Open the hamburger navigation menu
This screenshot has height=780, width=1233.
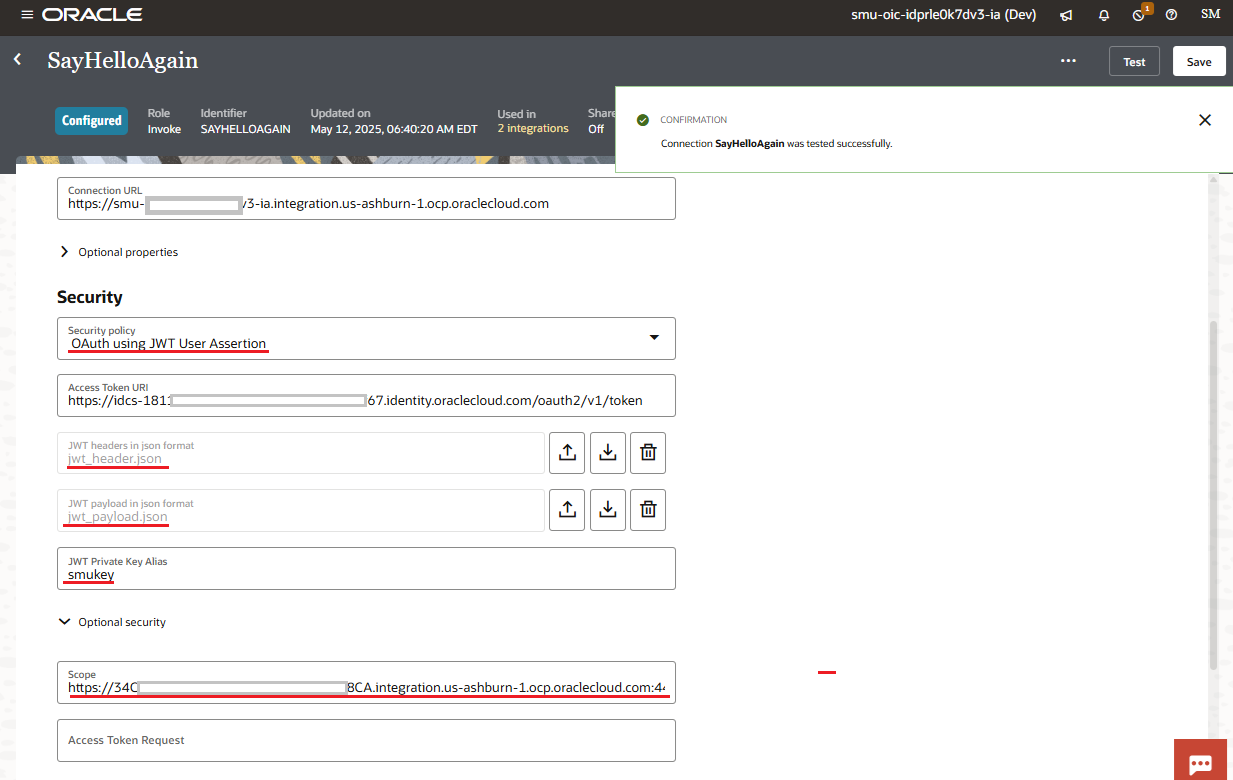[26, 15]
